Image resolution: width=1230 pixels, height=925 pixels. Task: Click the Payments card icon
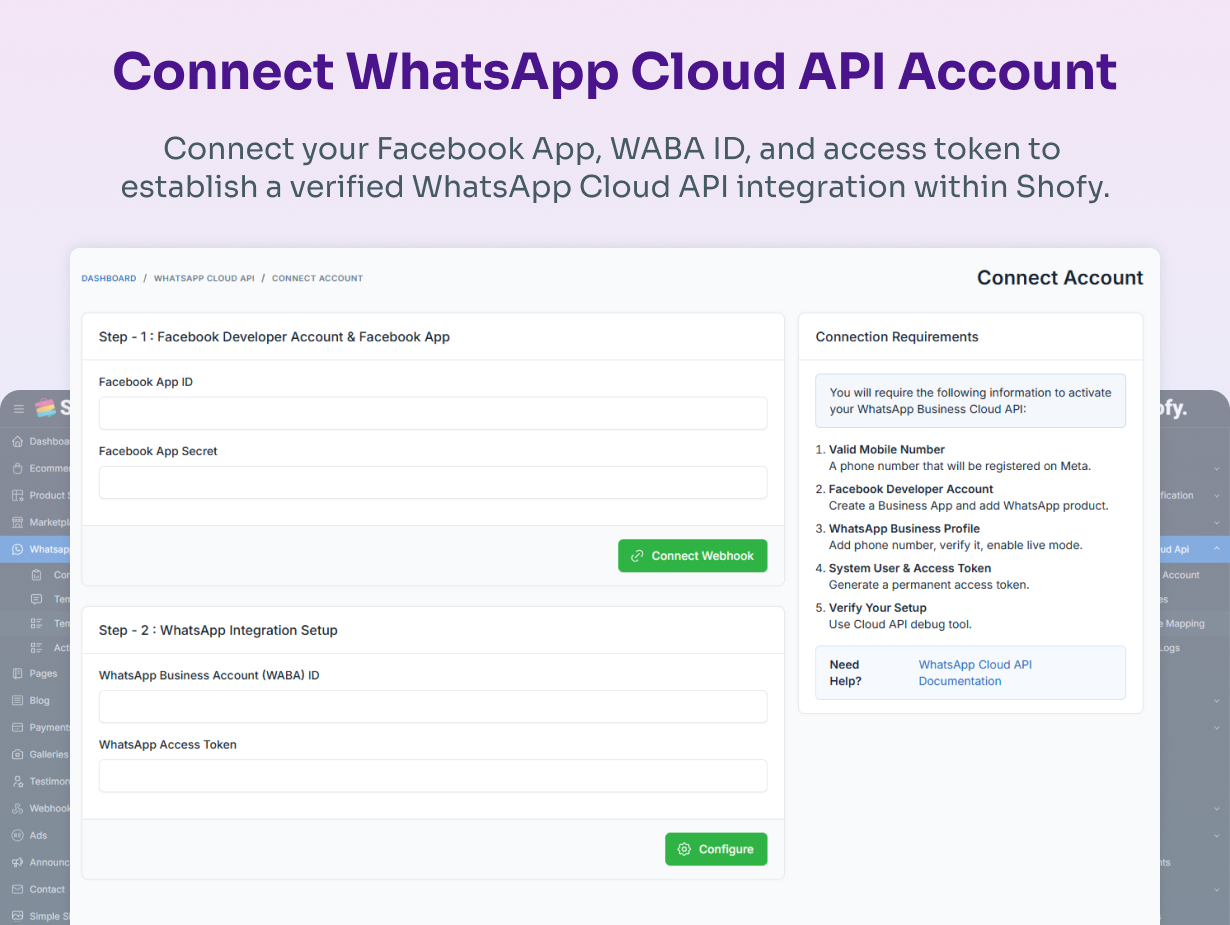click(x=16, y=727)
